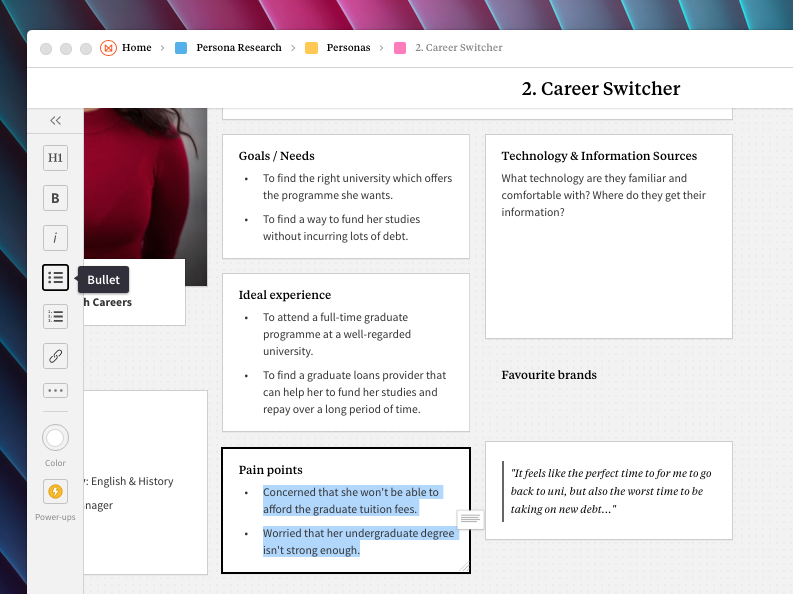The image size is (793, 594).
Task: Open Persona Research board breadcrumb
Action: click(239, 48)
